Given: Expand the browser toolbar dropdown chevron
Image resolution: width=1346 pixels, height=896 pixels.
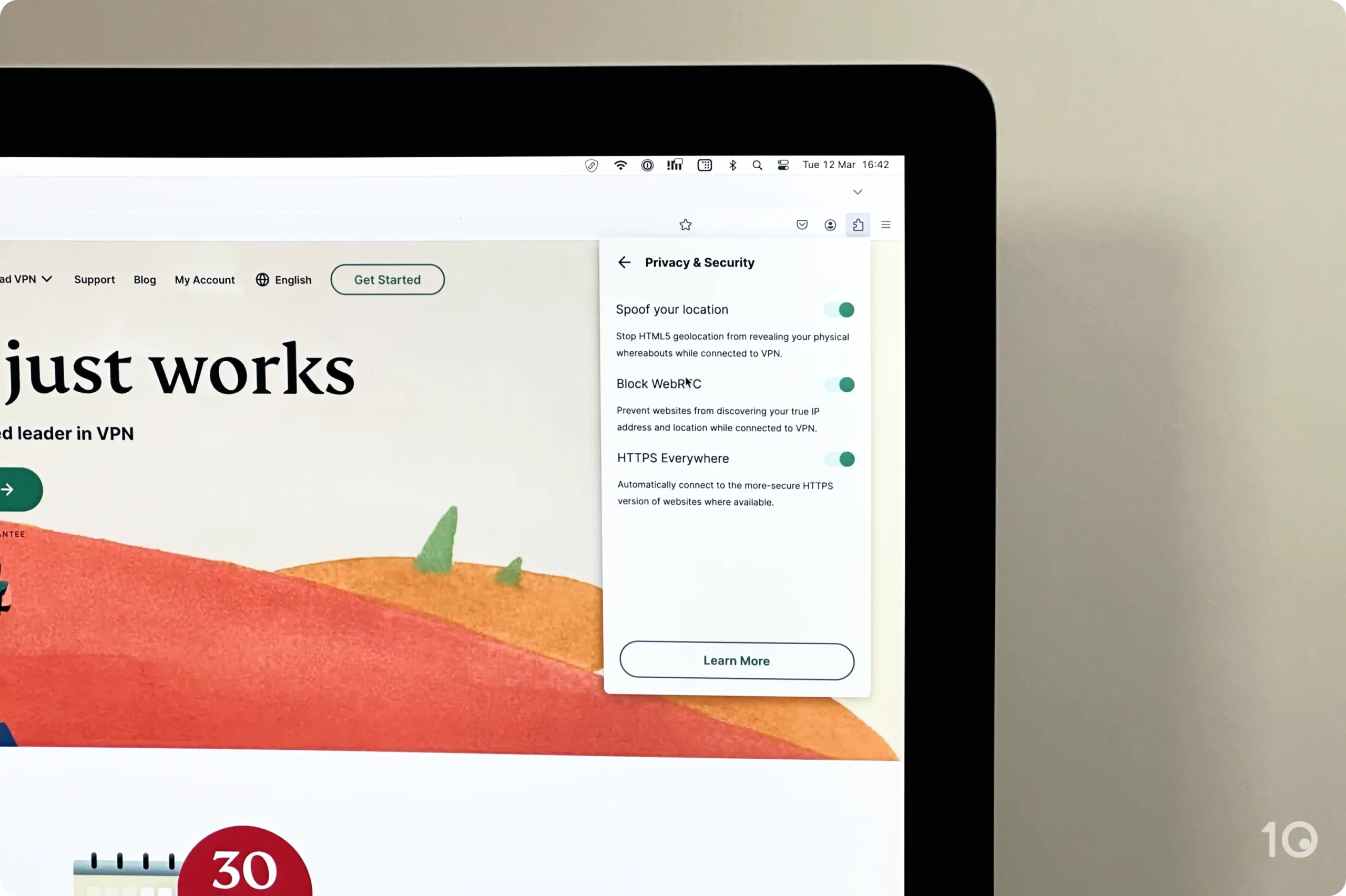Looking at the screenshot, I should click(x=858, y=191).
